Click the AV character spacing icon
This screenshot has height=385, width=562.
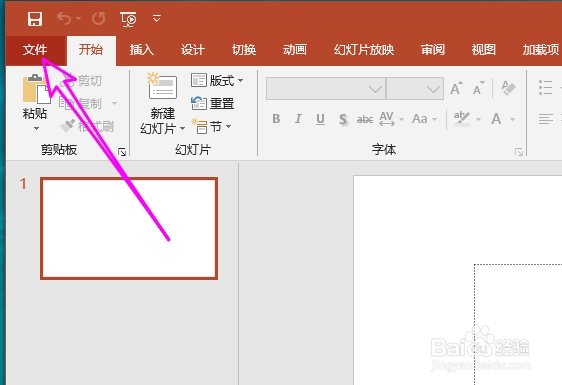point(387,119)
